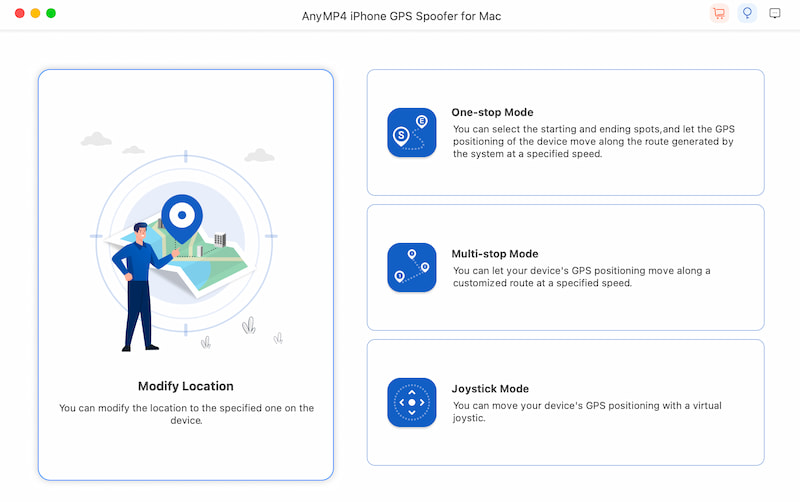Click the blue map pin in the illustration

click(x=181, y=216)
